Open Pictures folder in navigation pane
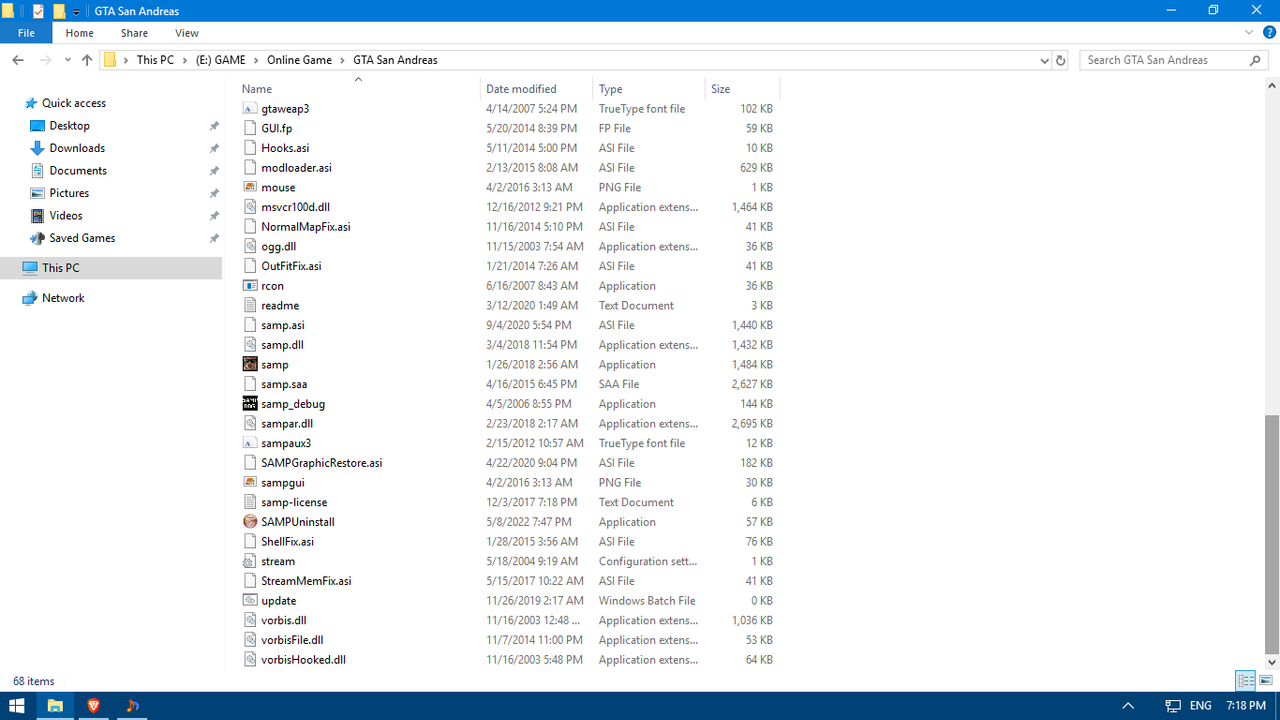The height and width of the screenshot is (720, 1280). click(69, 193)
